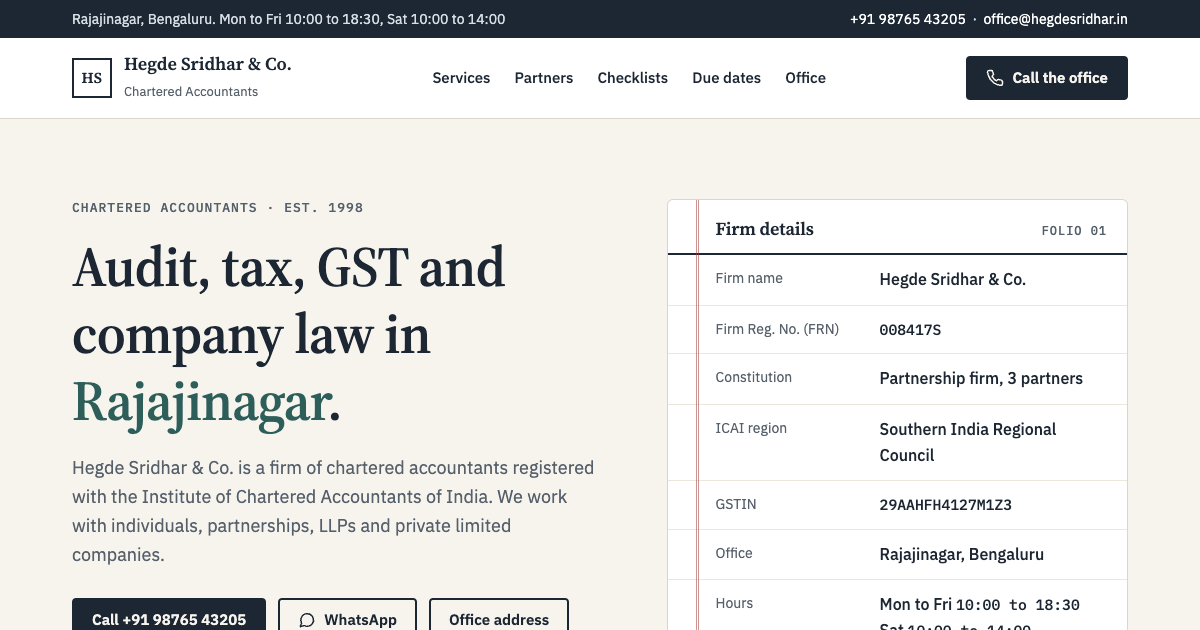Click the ICAI region label

(x=751, y=428)
